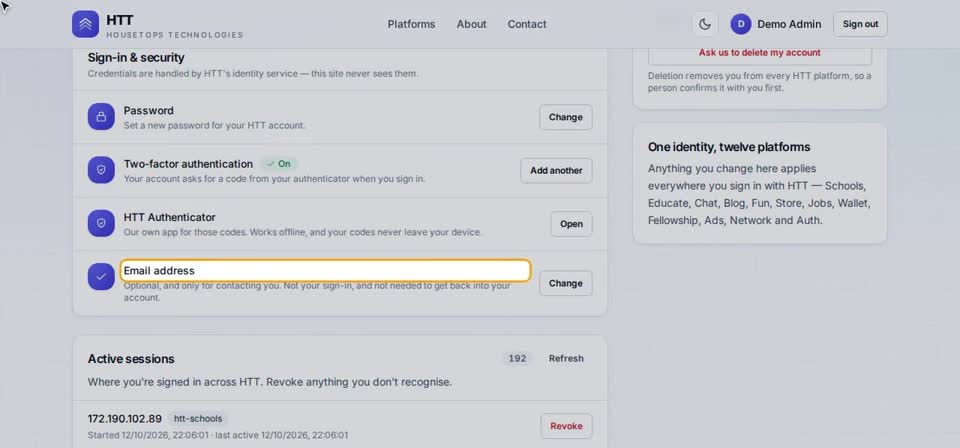Screen dimensions: 960x448
Task: Click the Sign-in & security heading
Action: click(x=136, y=58)
